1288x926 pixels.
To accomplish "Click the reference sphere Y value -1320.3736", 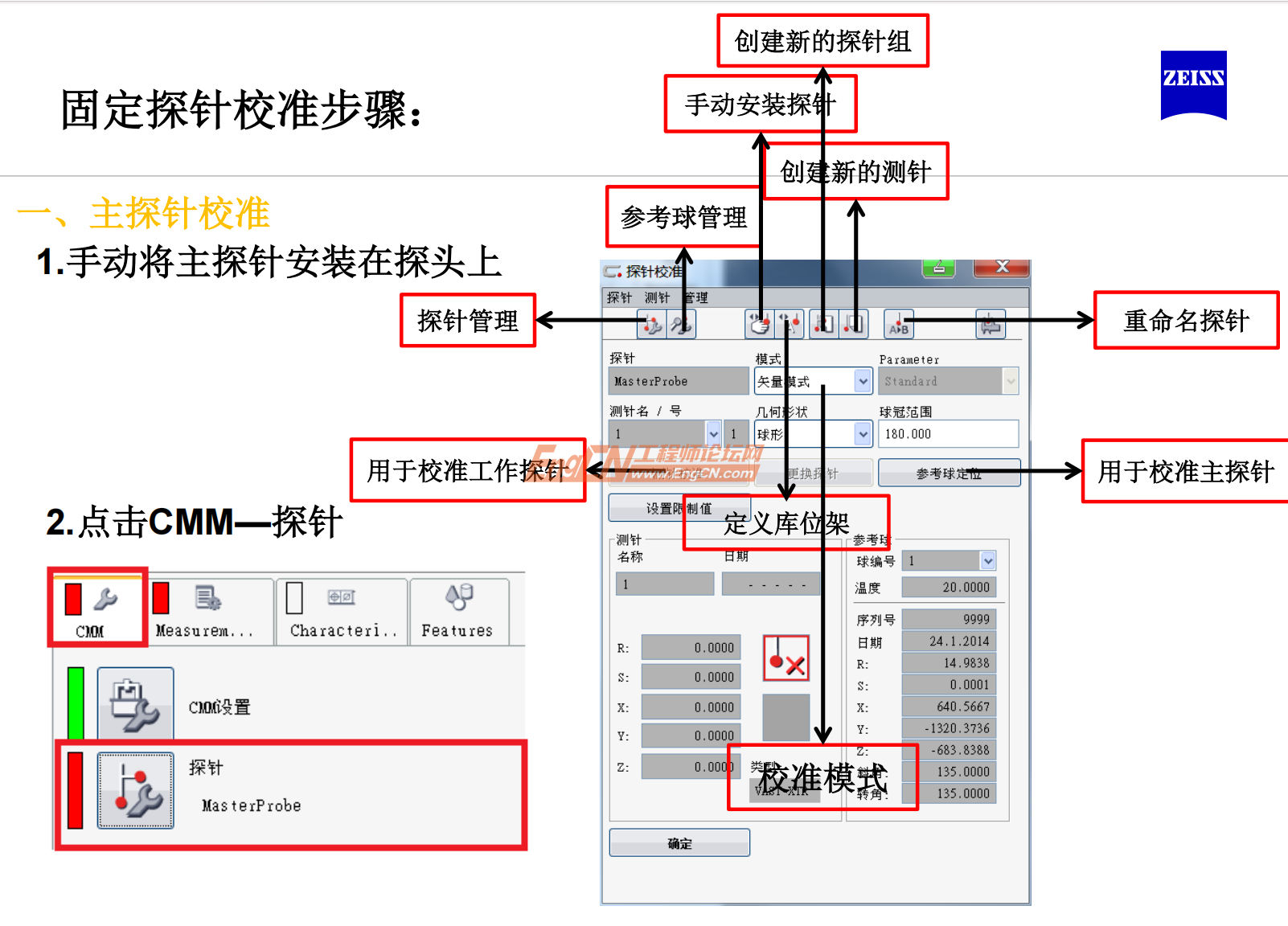I will click(949, 727).
